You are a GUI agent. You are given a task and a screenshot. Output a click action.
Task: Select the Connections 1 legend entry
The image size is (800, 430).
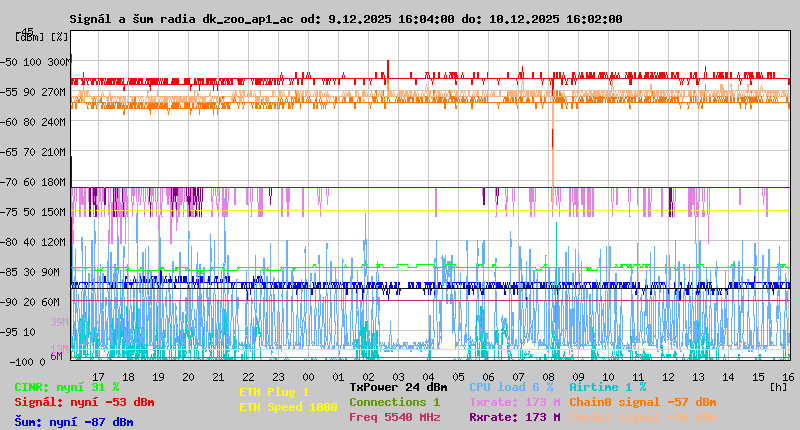point(394,402)
